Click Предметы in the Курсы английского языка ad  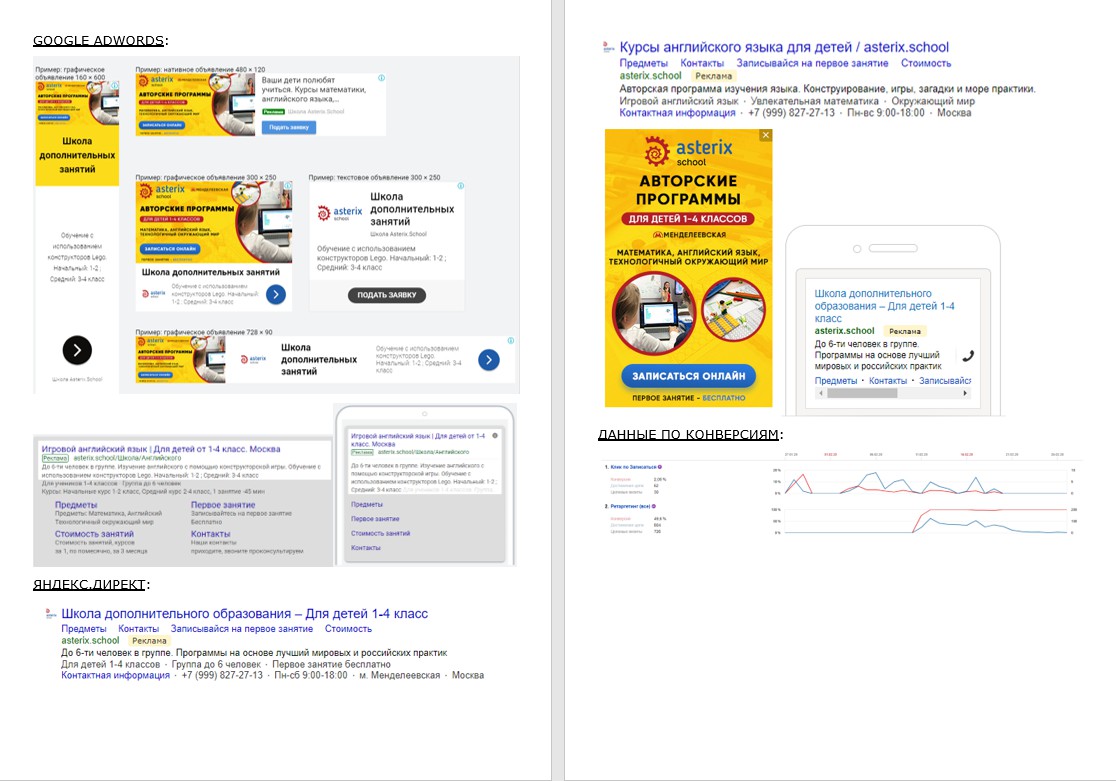[643, 63]
